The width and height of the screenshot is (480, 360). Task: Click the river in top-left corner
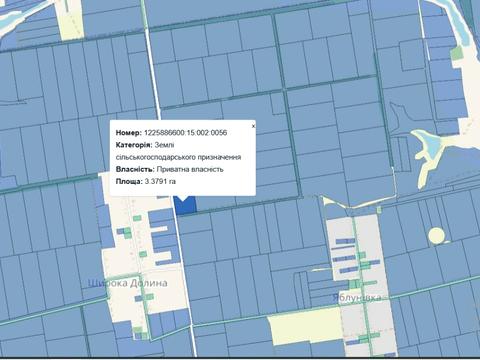coord(9,18)
